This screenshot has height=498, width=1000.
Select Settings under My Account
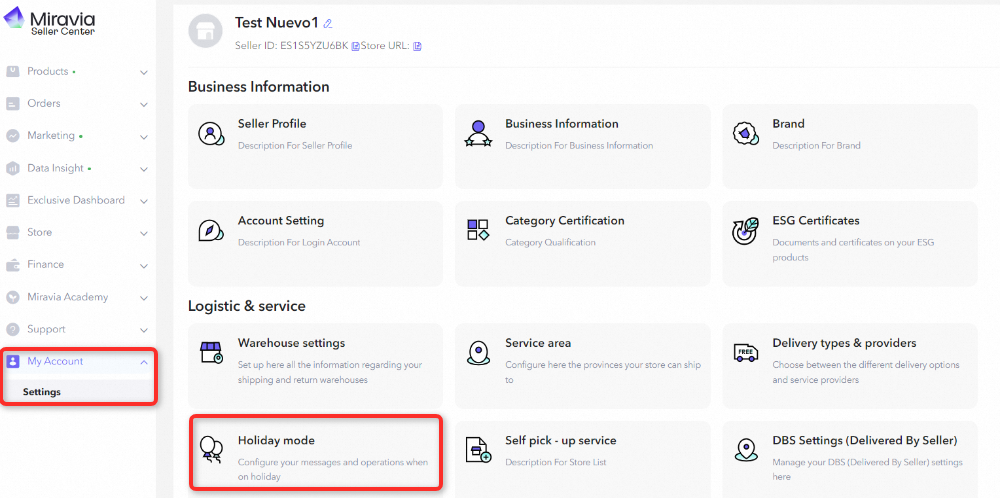pyautogui.click(x=42, y=392)
